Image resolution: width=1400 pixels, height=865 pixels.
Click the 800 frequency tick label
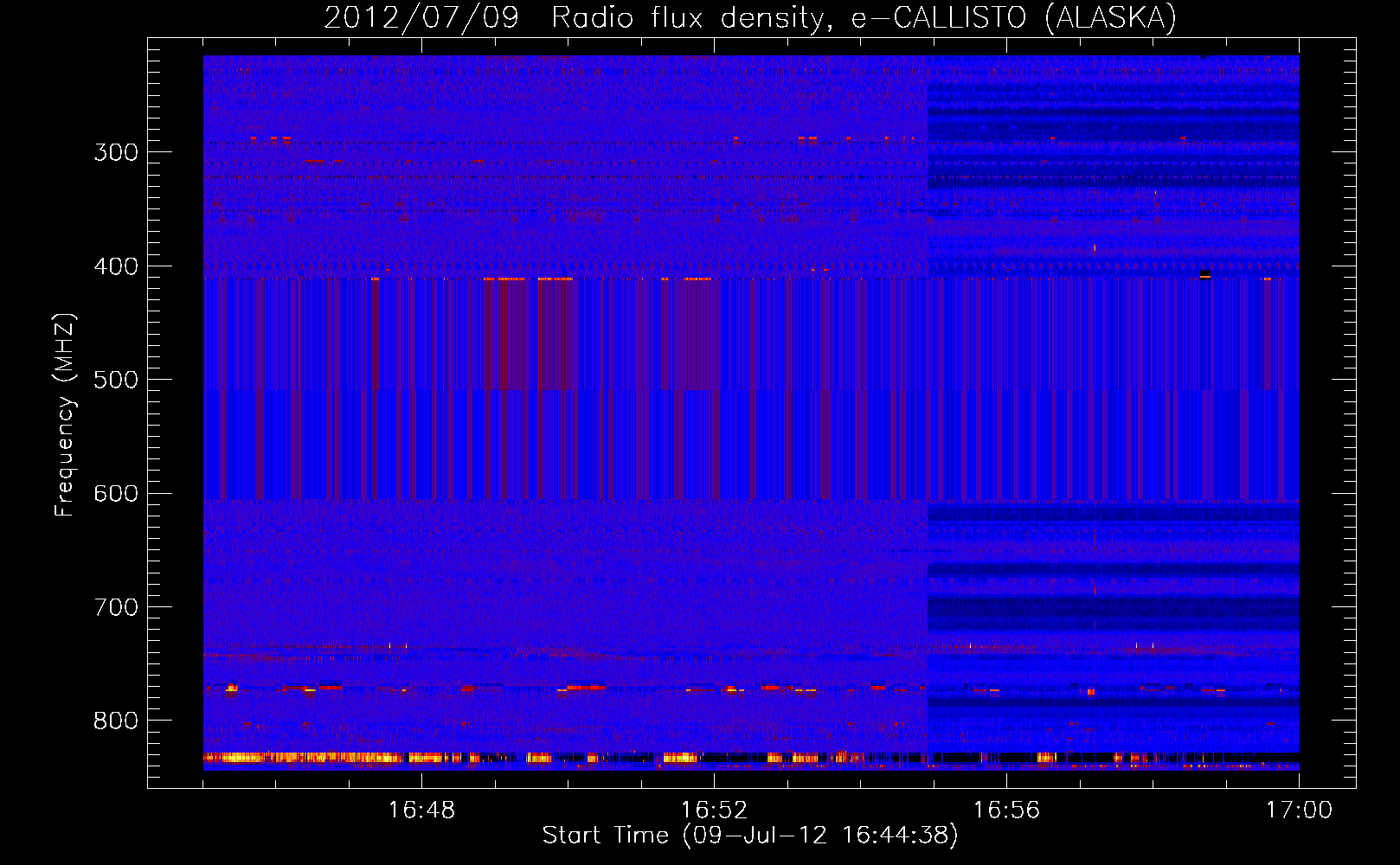116,721
